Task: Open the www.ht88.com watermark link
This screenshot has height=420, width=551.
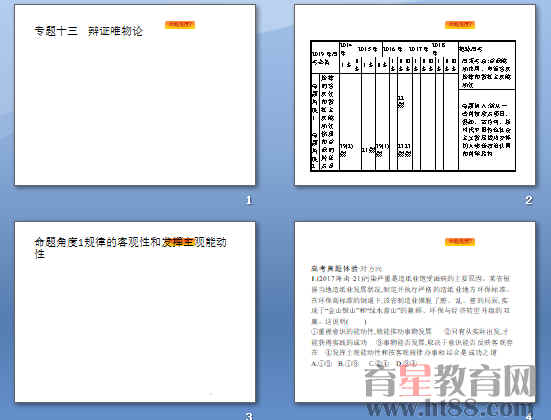Action: pos(450,408)
